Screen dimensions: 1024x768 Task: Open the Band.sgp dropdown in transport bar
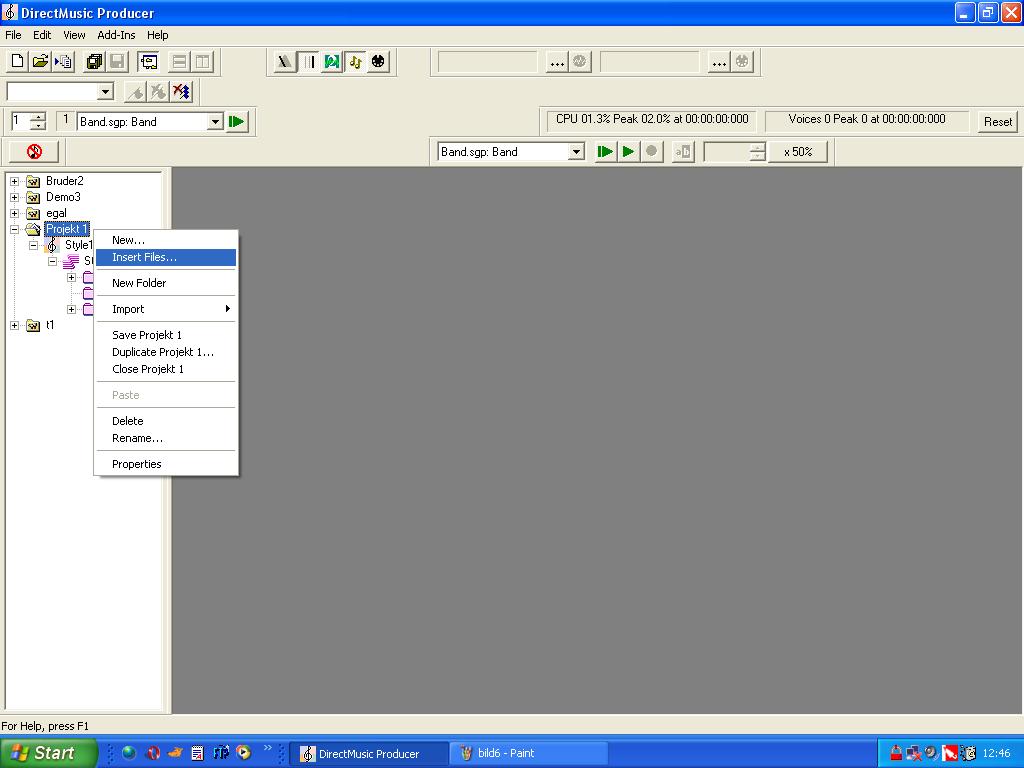[x=576, y=152]
